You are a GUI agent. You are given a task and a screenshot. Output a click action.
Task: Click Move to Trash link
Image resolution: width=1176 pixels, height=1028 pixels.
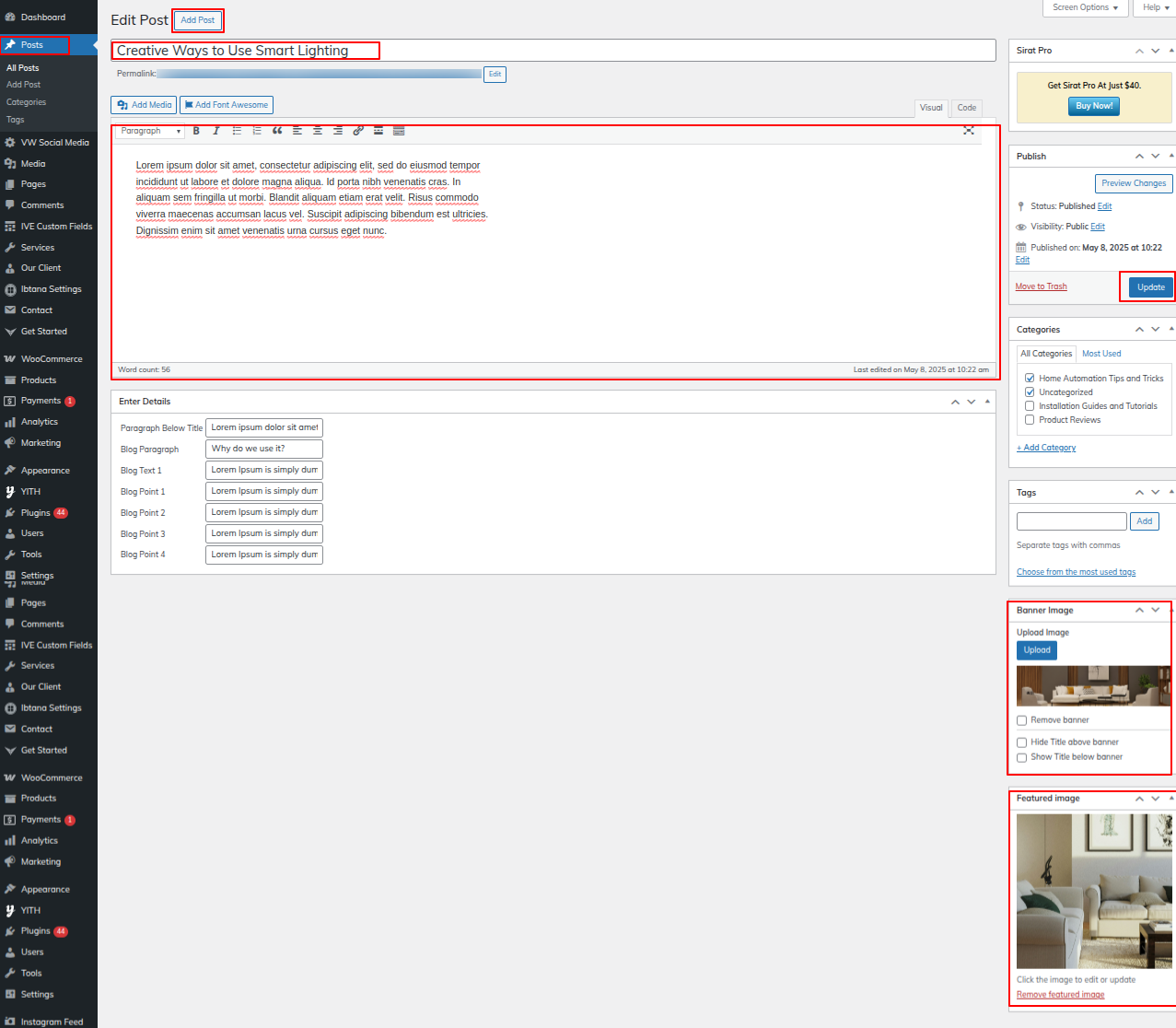click(x=1041, y=286)
